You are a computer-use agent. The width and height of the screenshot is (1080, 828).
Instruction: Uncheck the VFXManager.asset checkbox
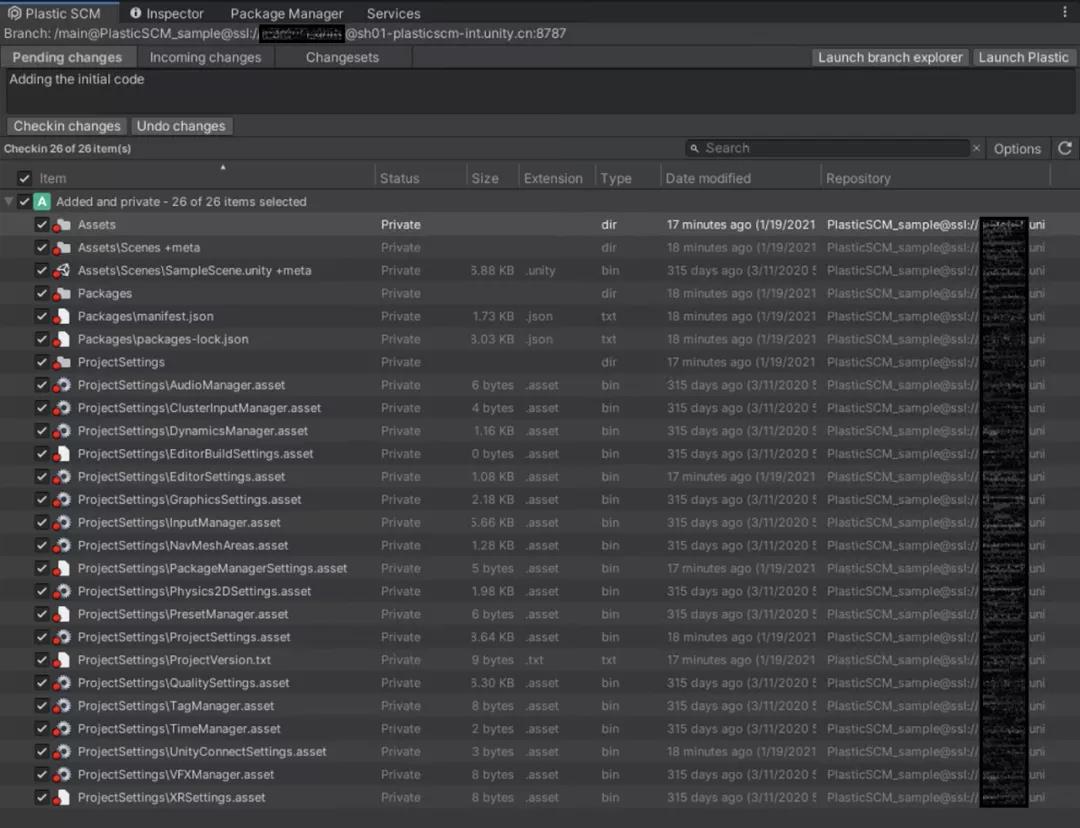[x=41, y=774]
